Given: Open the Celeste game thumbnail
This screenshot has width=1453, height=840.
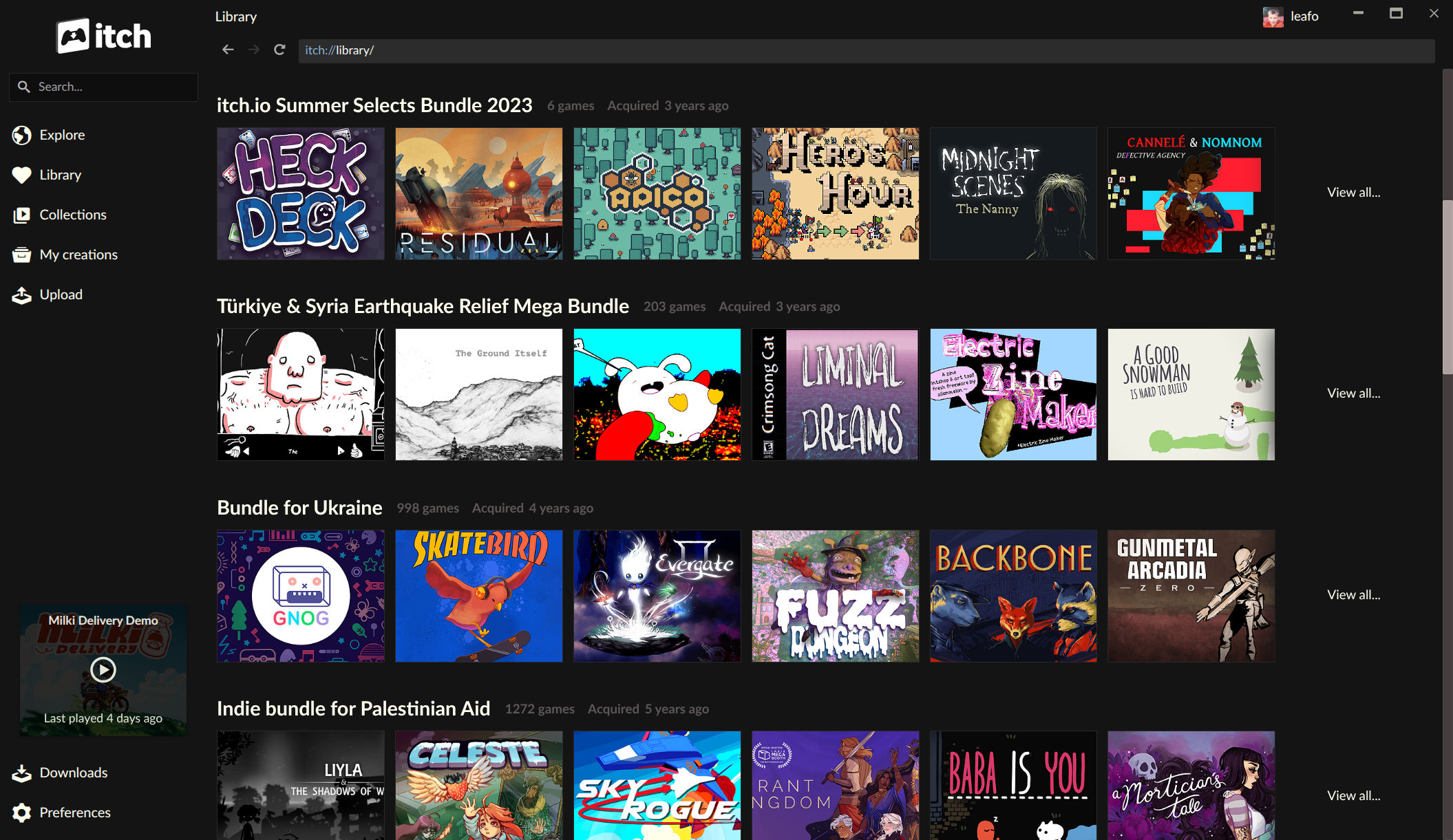Looking at the screenshot, I should [479, 786].
